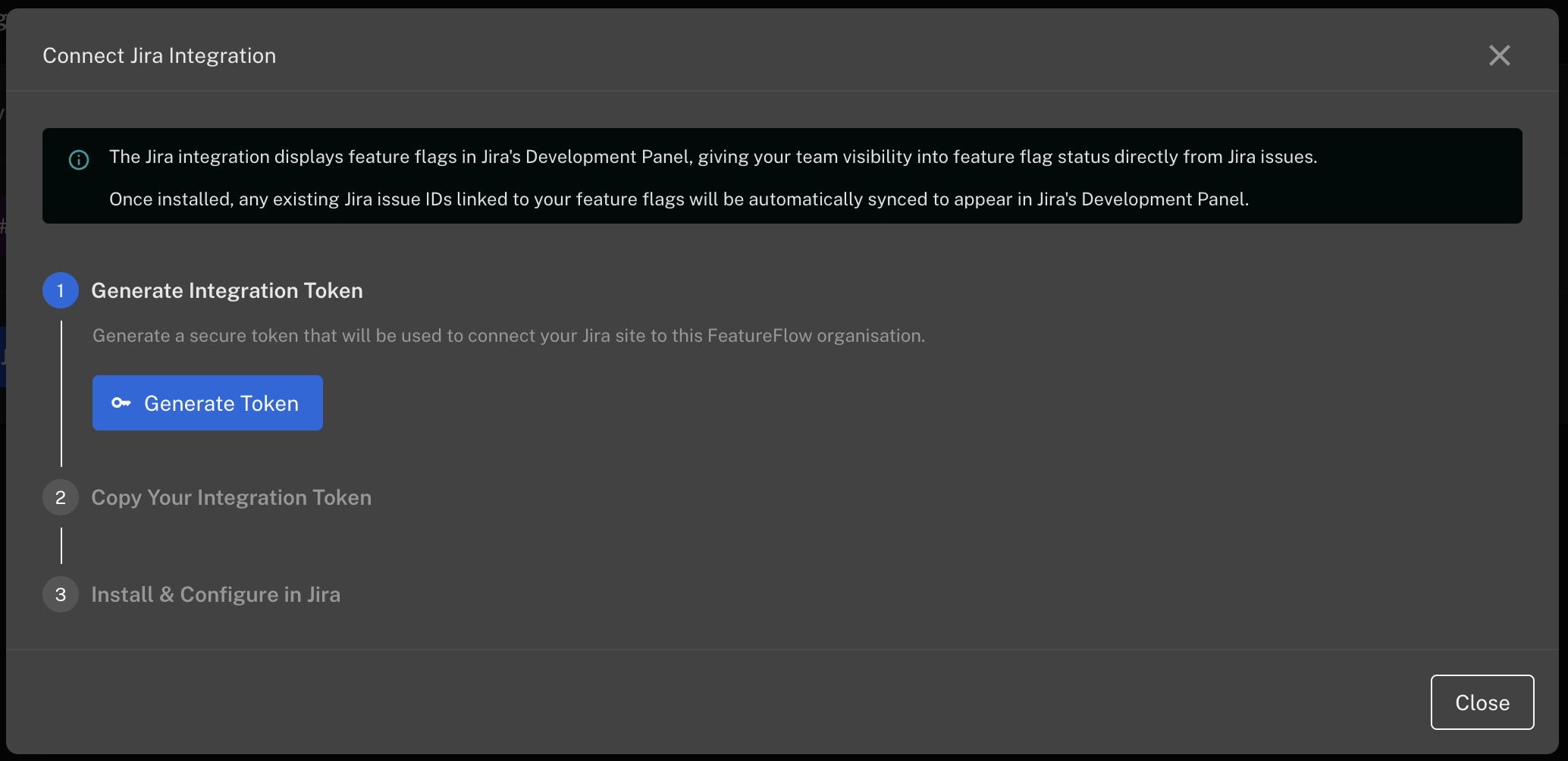Expand the Install & Configure in Jira step
The width and height of the screenshot is (1568, 761).
215,594
